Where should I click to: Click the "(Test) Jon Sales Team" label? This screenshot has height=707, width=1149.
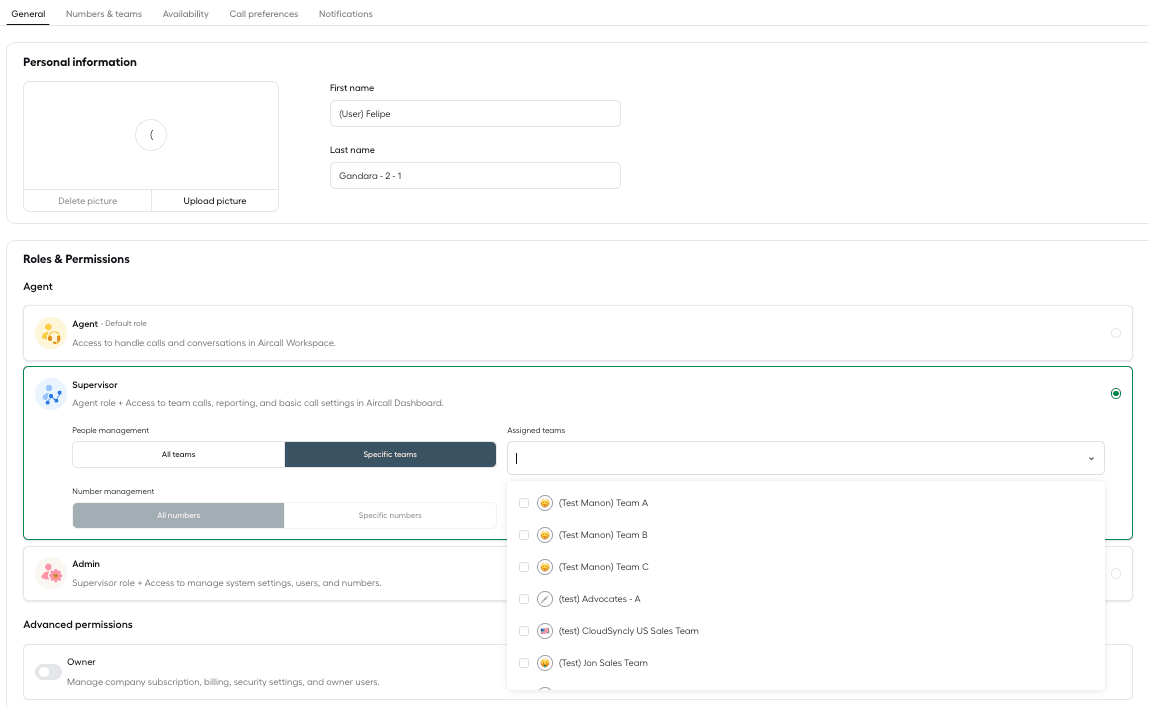[603, 663]
